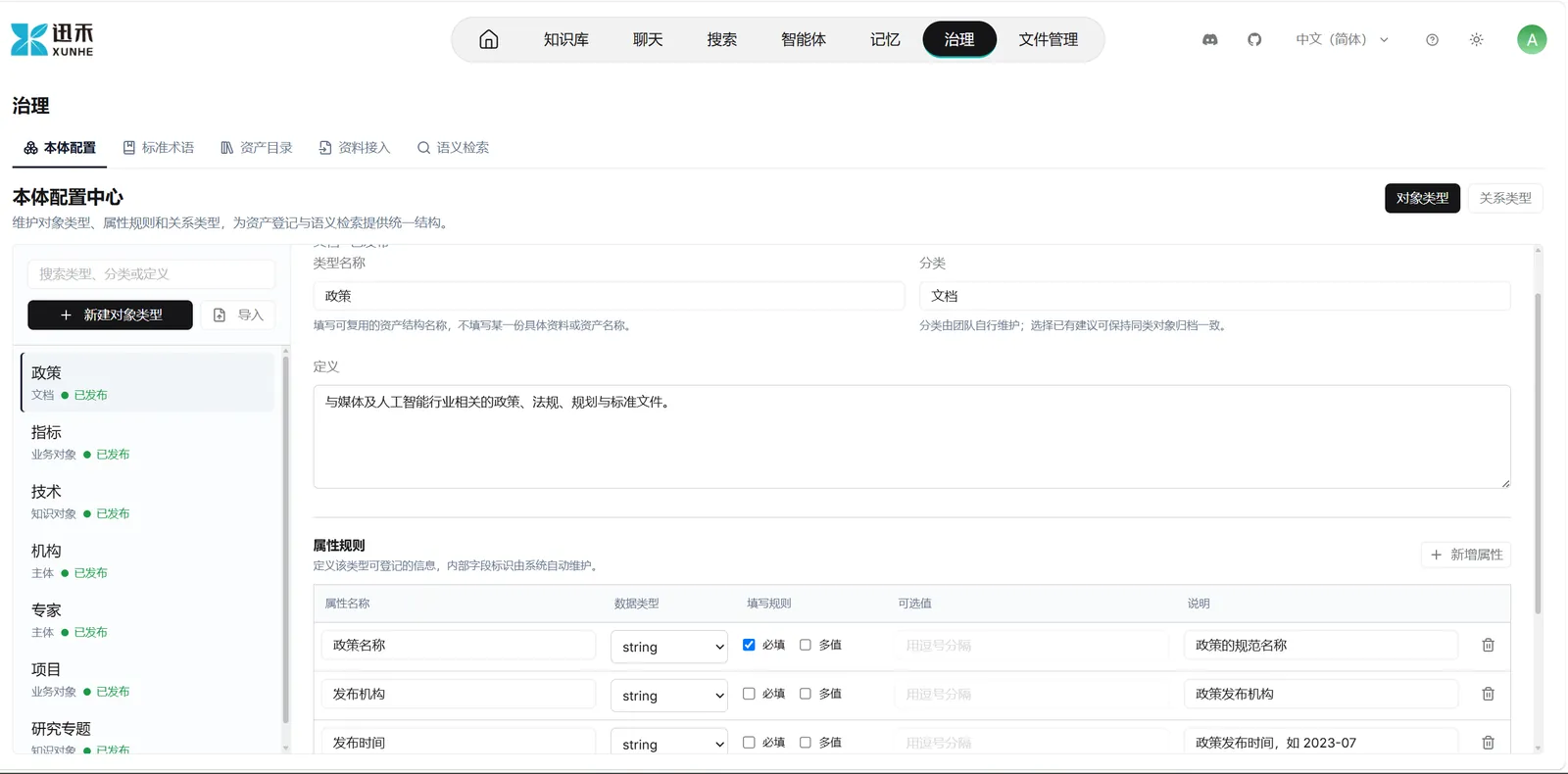Open data type dropdown for 政策名称
The image size is (1568, 774).
(669, 647)
